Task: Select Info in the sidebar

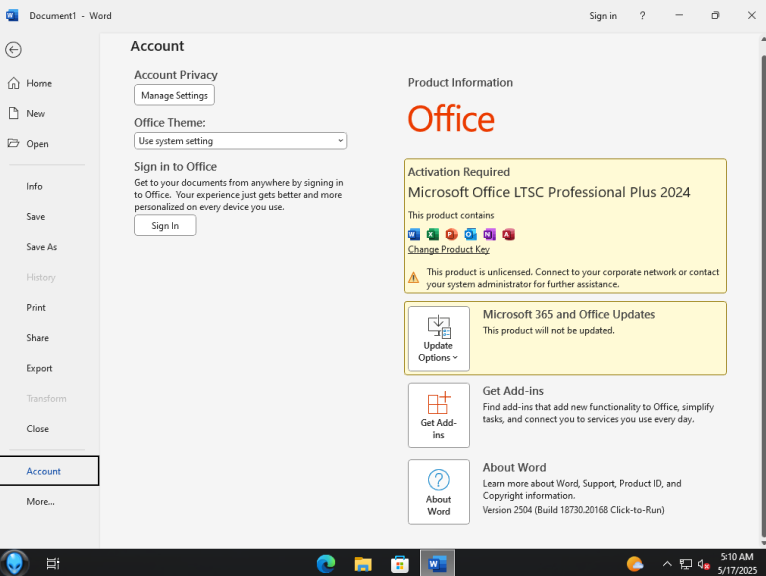Action: point(34,186)
